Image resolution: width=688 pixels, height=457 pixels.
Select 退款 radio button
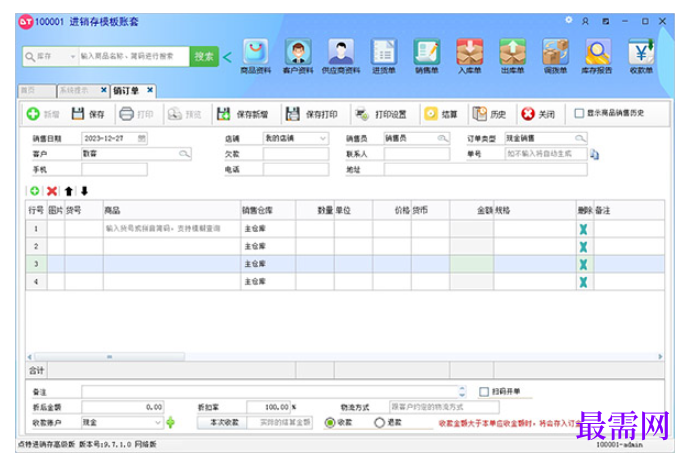(x=380, y=422)
